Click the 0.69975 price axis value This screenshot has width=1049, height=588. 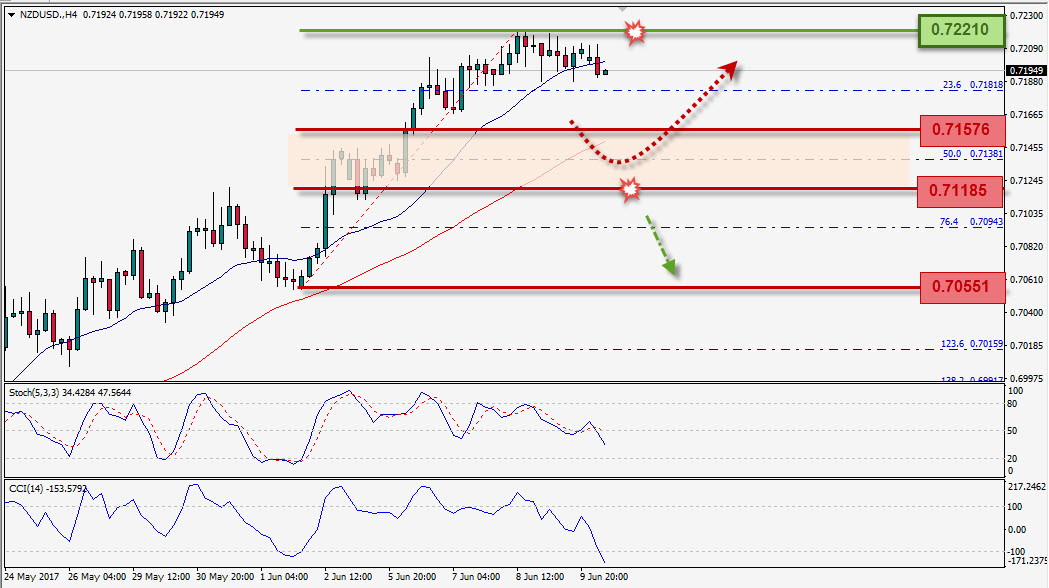[1026, 379]
